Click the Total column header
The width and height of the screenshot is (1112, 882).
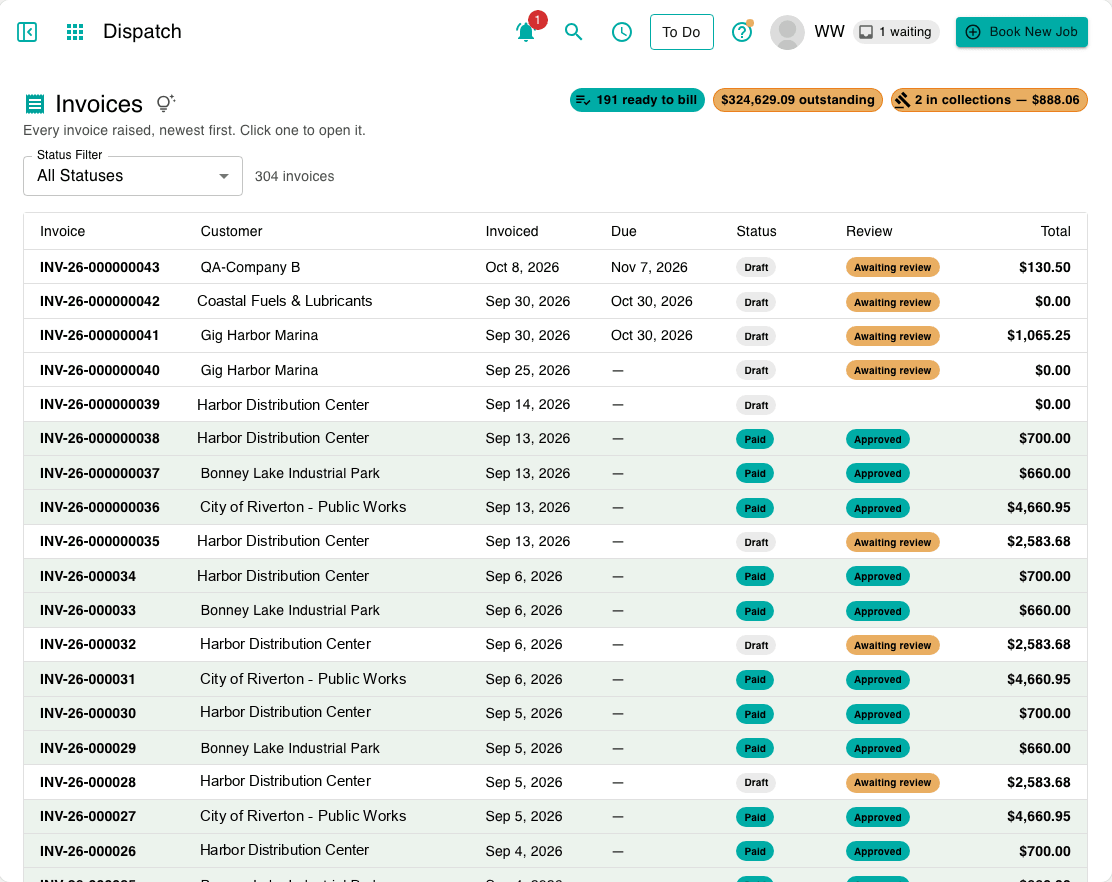click(1055, 231)
